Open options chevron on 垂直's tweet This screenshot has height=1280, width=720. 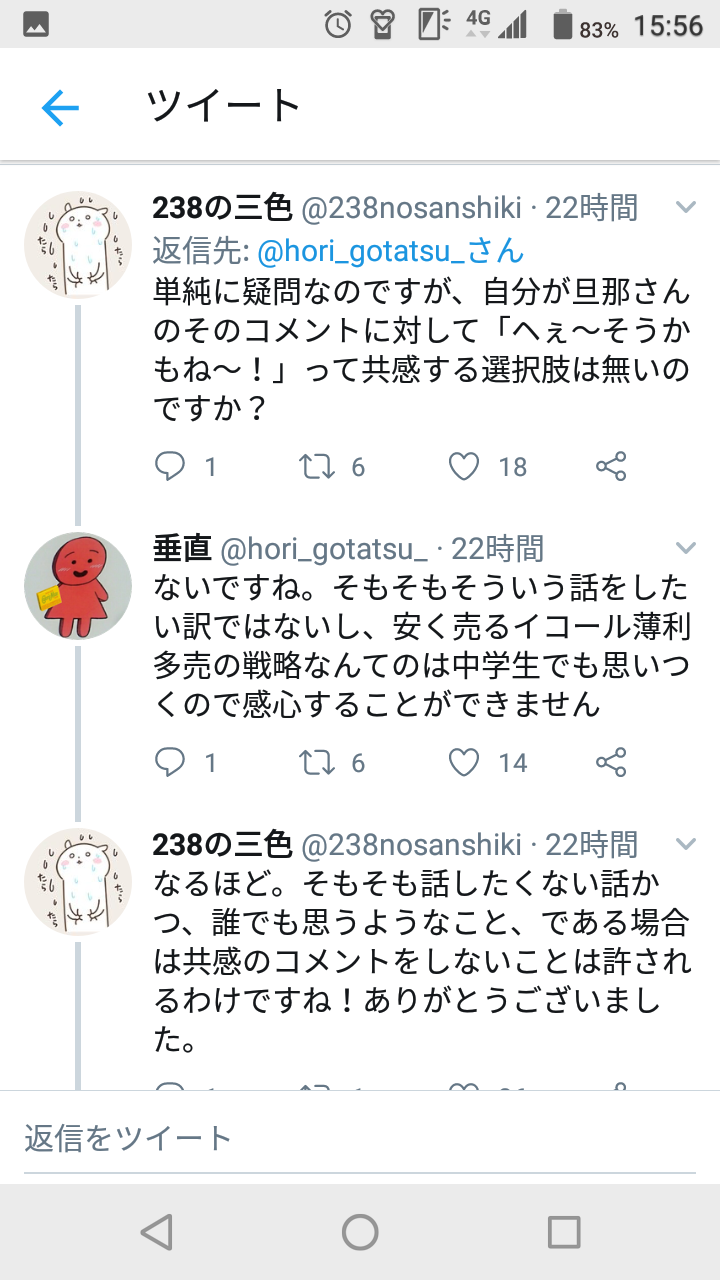(685, 547)
